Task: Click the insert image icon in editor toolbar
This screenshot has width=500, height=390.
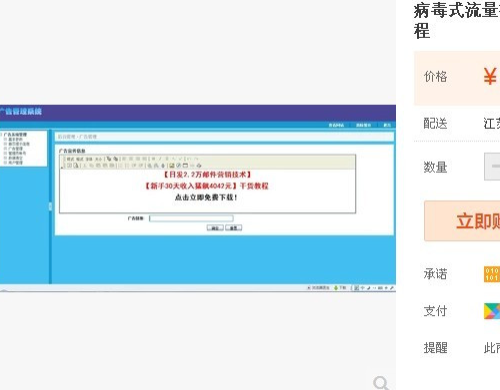Action: click(172, 165)
